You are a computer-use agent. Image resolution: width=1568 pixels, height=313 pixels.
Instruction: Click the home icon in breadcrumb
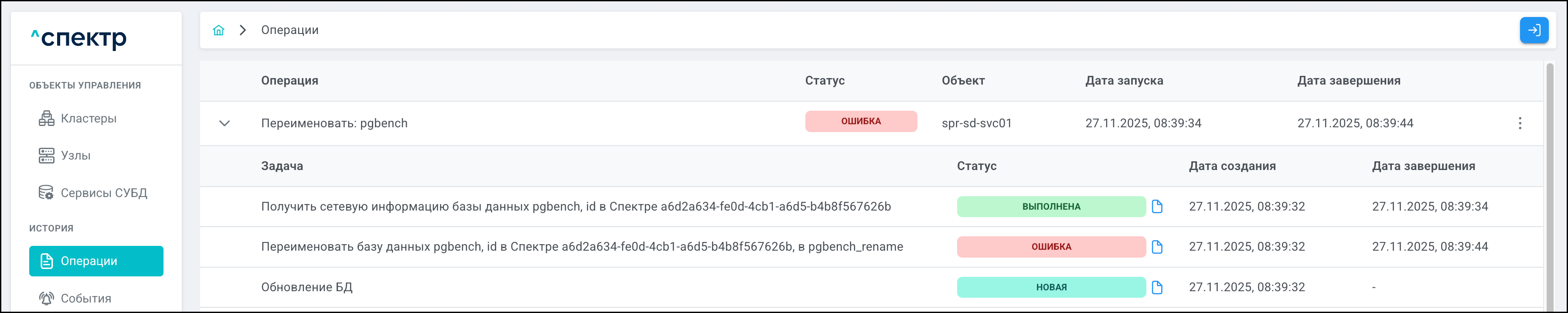218,31
